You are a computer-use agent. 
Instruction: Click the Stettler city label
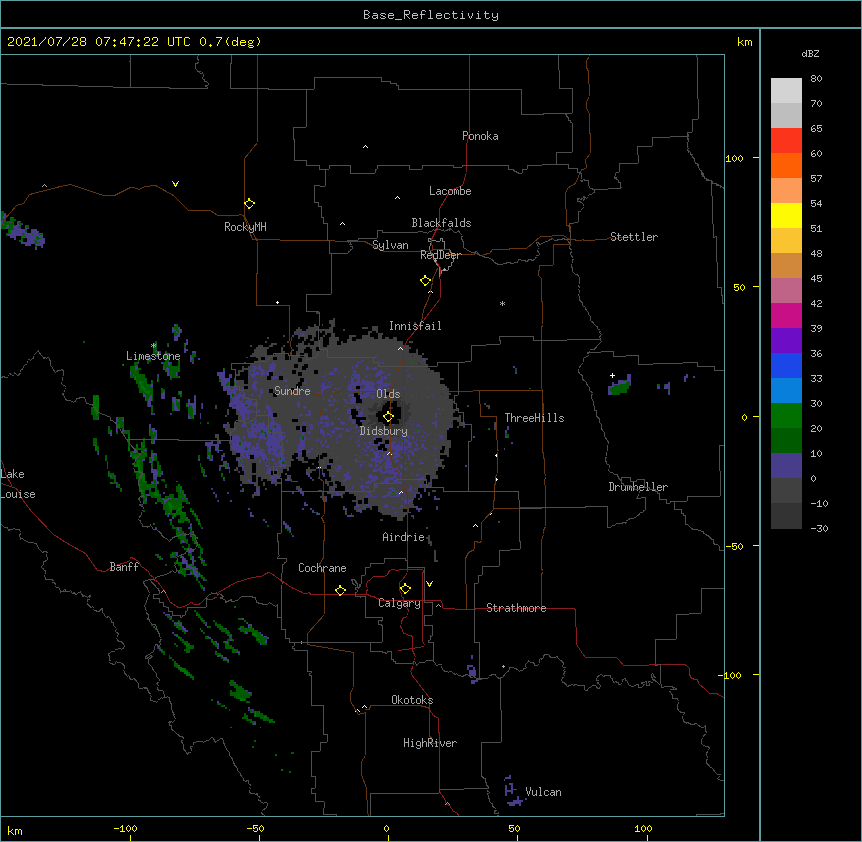634,237
